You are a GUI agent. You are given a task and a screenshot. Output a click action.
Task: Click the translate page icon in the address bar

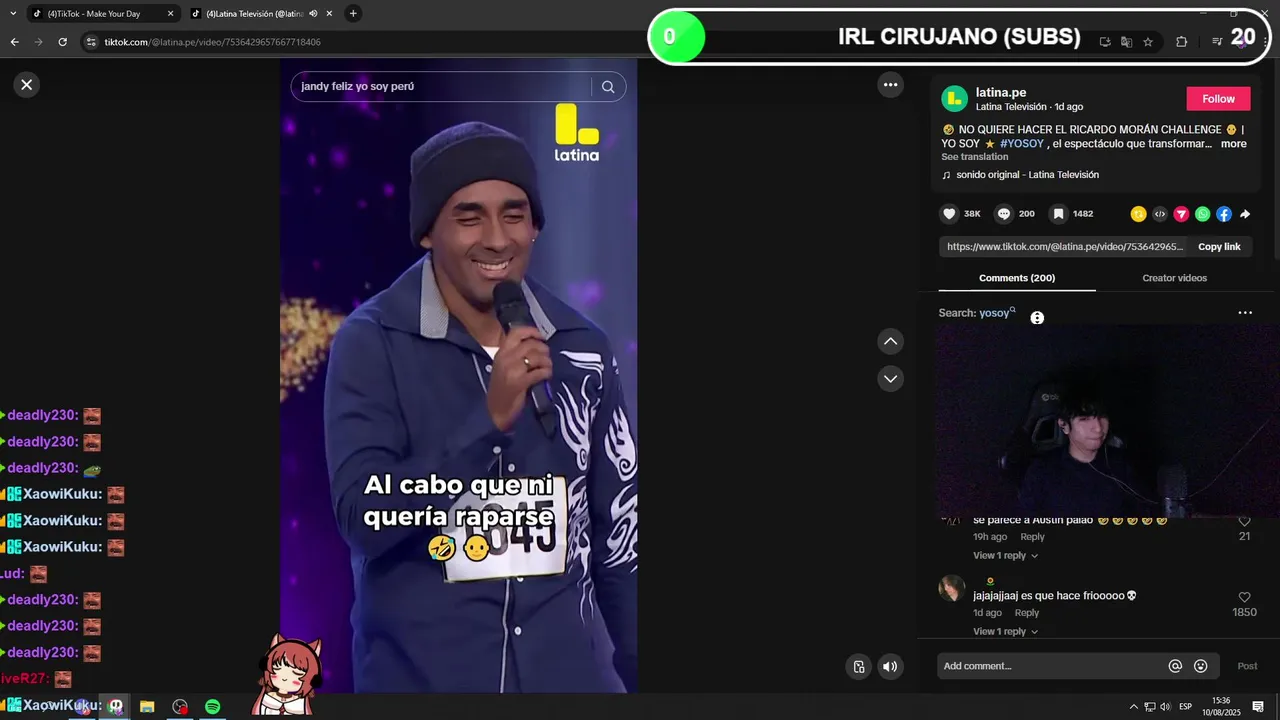coord(1127,42)
